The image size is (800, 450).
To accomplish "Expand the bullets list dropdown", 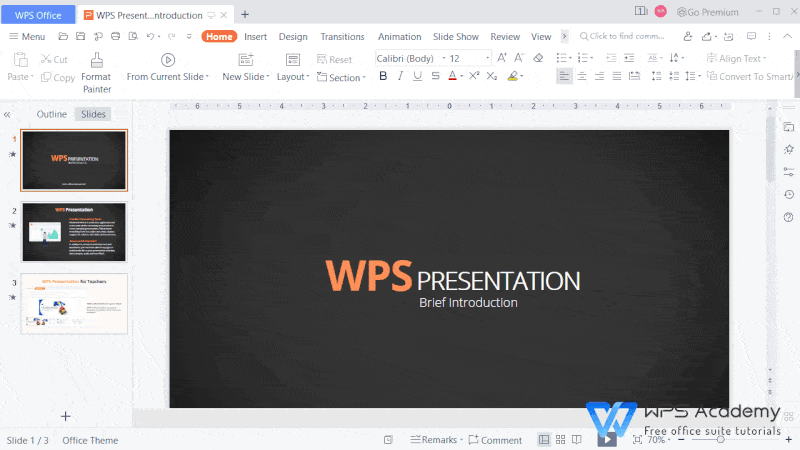I will (x=570, y=58).
